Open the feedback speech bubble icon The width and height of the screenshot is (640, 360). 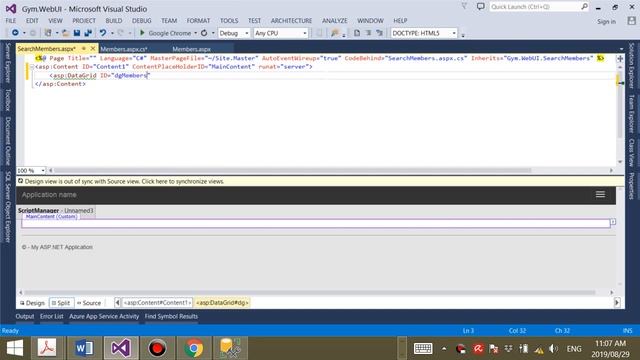(481, 7)
